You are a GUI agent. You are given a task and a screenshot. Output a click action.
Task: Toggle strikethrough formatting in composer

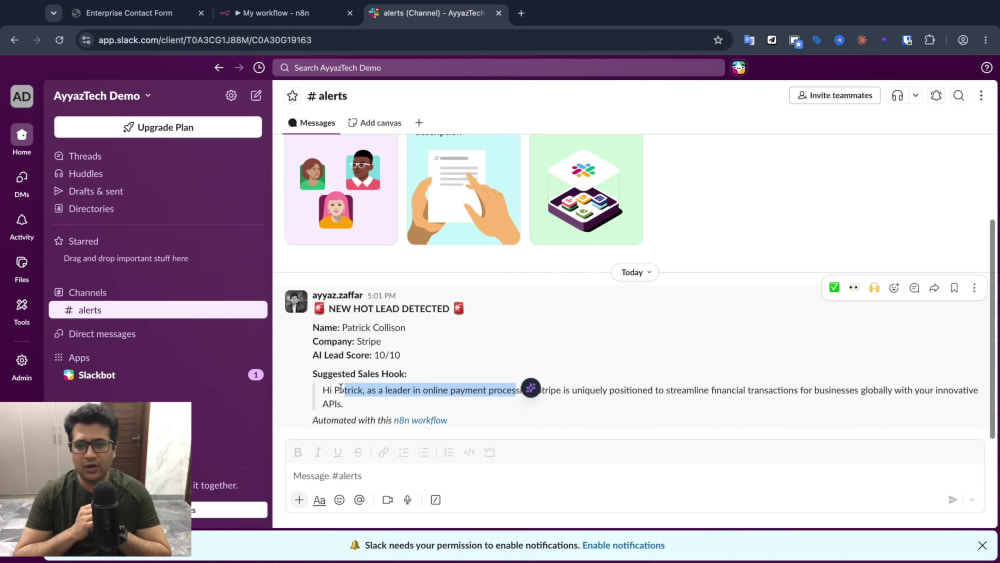tap(358, 453)
